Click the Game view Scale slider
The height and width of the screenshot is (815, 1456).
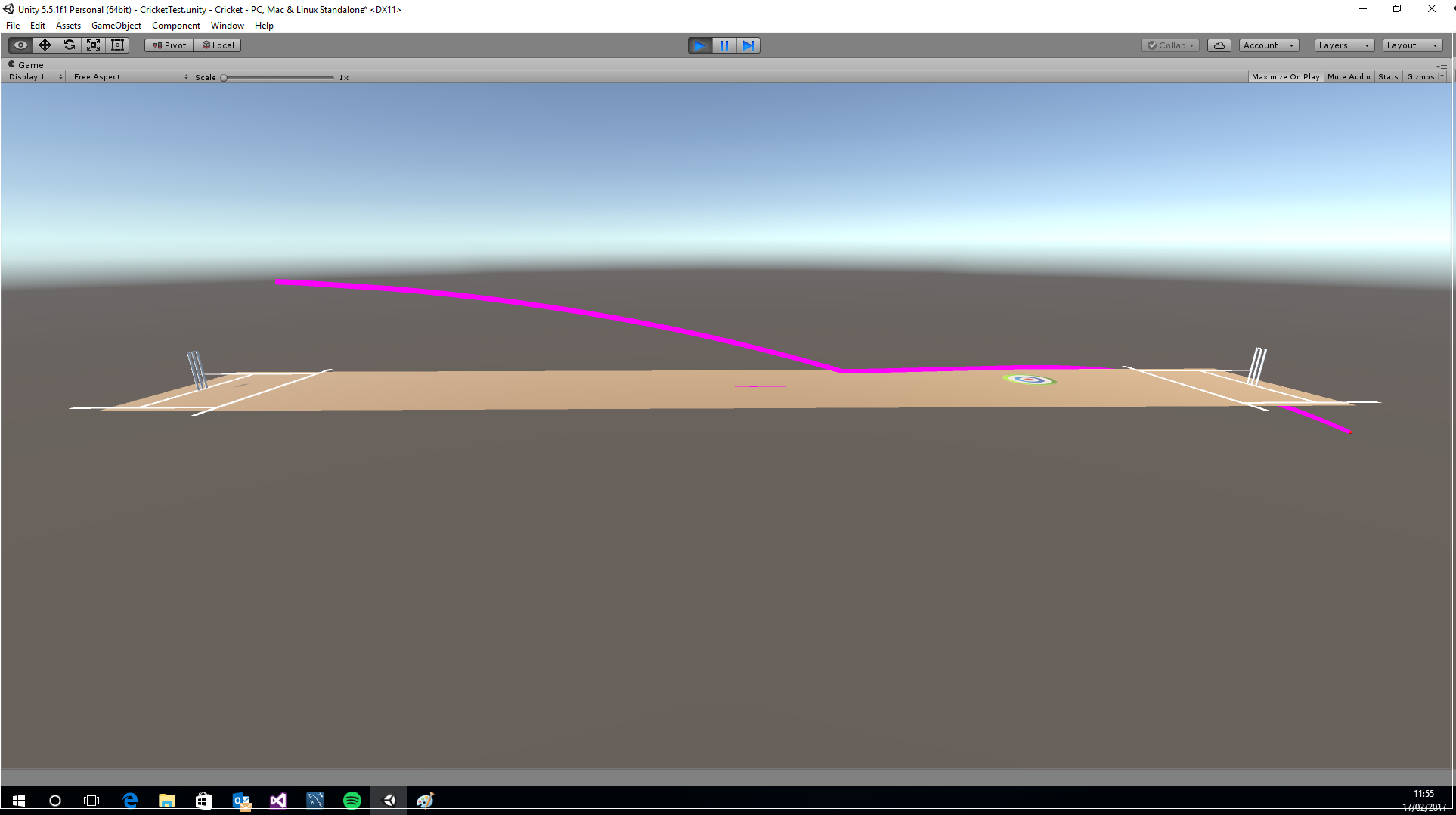point(277,77)
